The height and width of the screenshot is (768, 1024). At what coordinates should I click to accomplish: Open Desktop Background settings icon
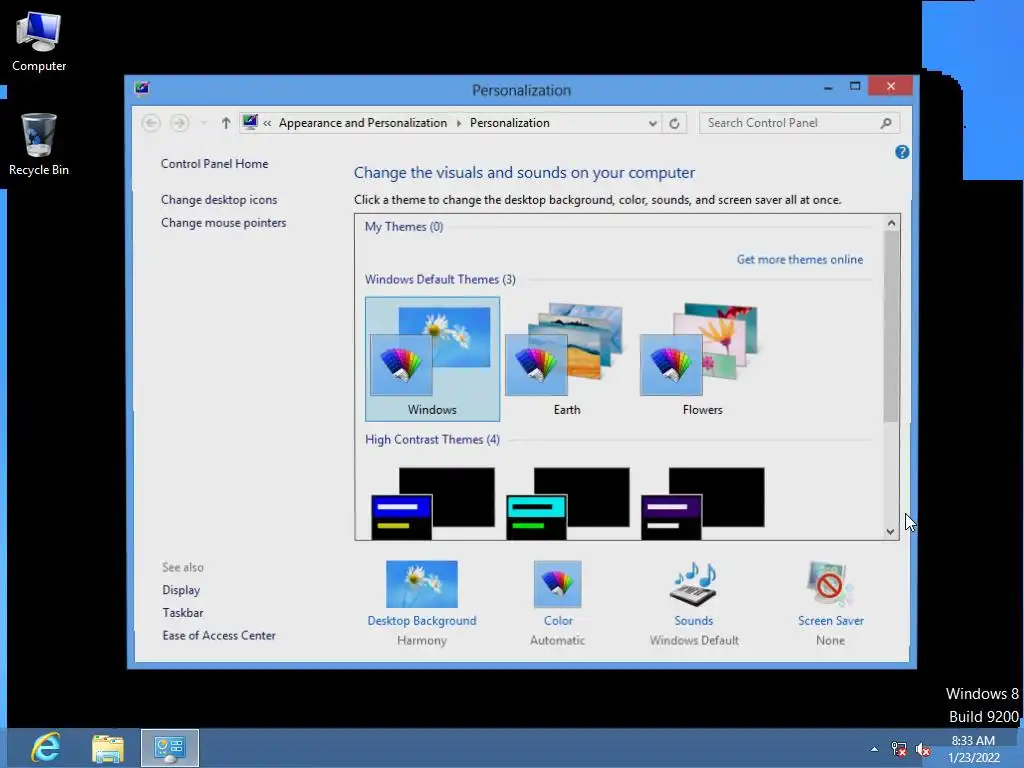[x=421, y=584]
